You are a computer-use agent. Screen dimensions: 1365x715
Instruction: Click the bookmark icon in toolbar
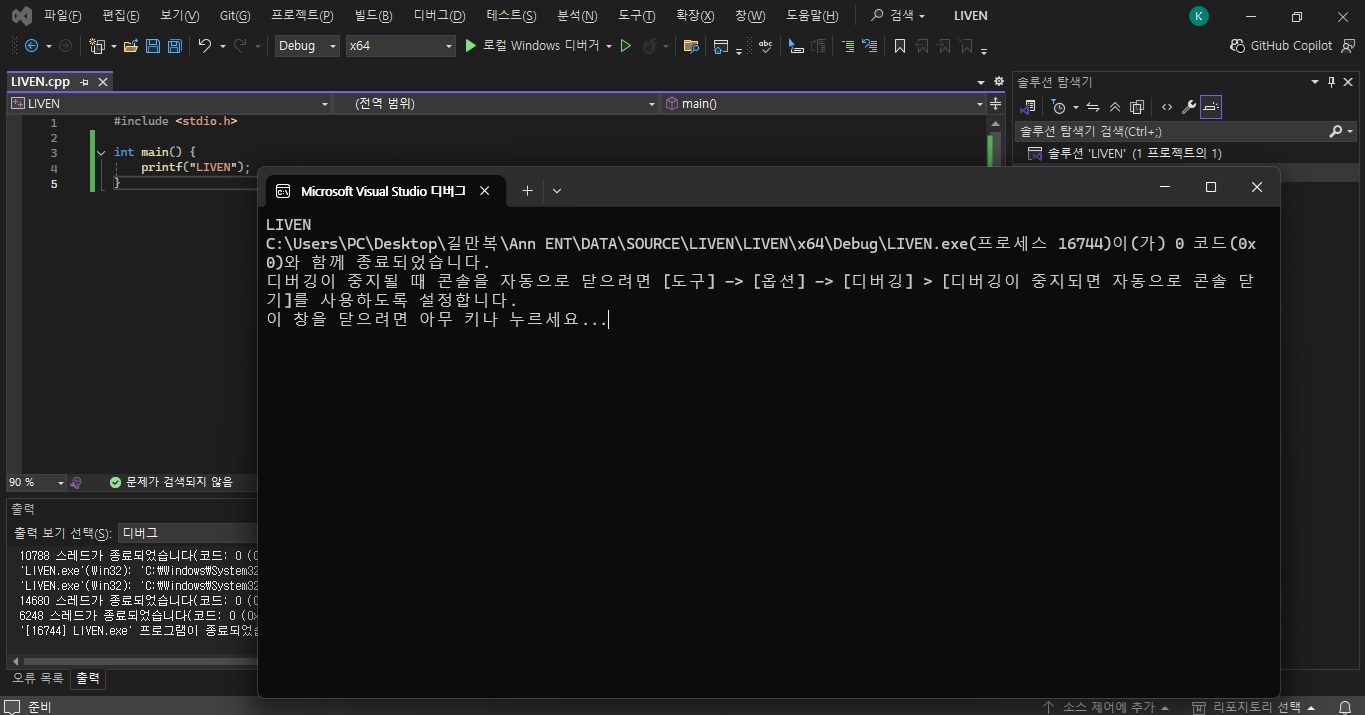click(x=900, y=46)
